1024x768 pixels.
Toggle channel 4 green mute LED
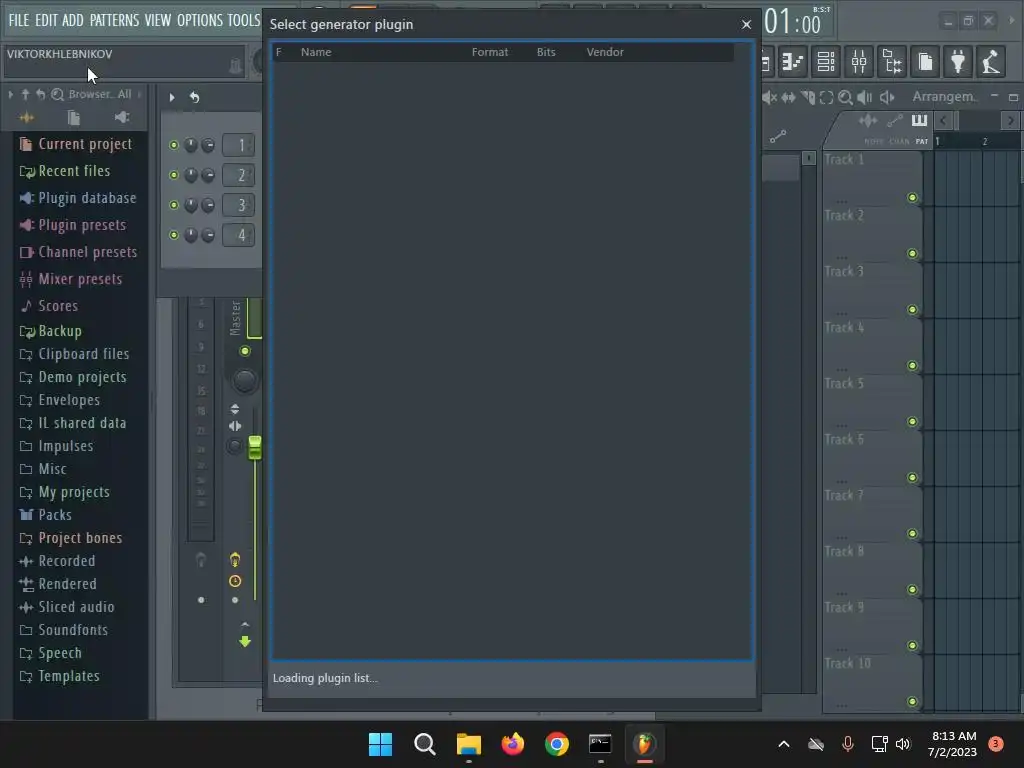pos(174,235)
